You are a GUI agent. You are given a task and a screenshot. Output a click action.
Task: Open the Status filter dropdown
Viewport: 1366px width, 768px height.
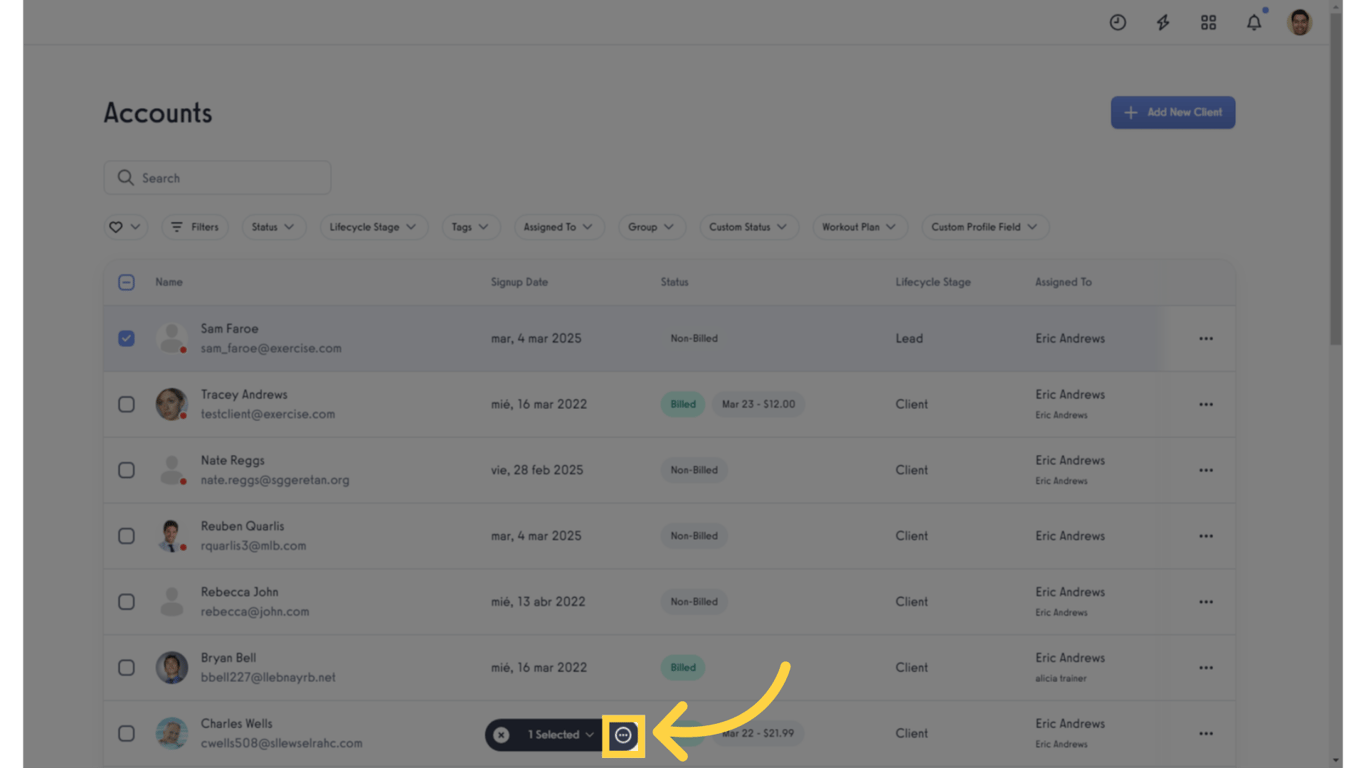273,227
